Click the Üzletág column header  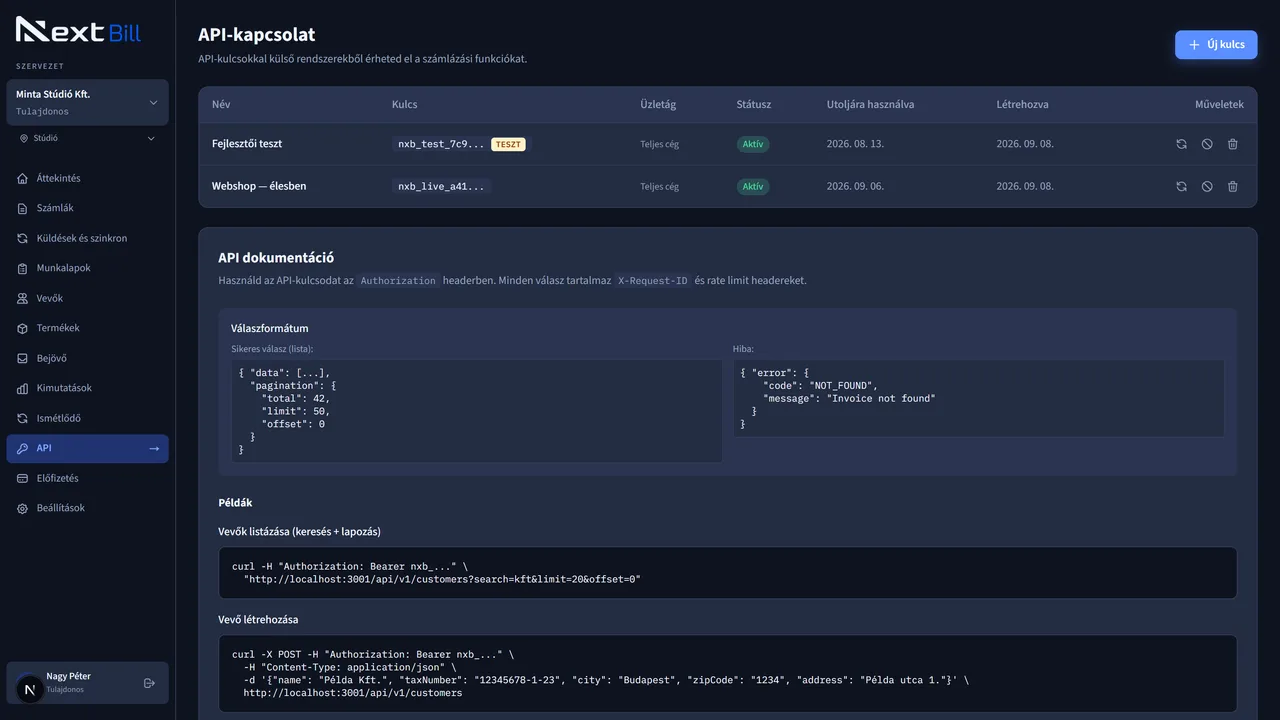tap(658, 104)
